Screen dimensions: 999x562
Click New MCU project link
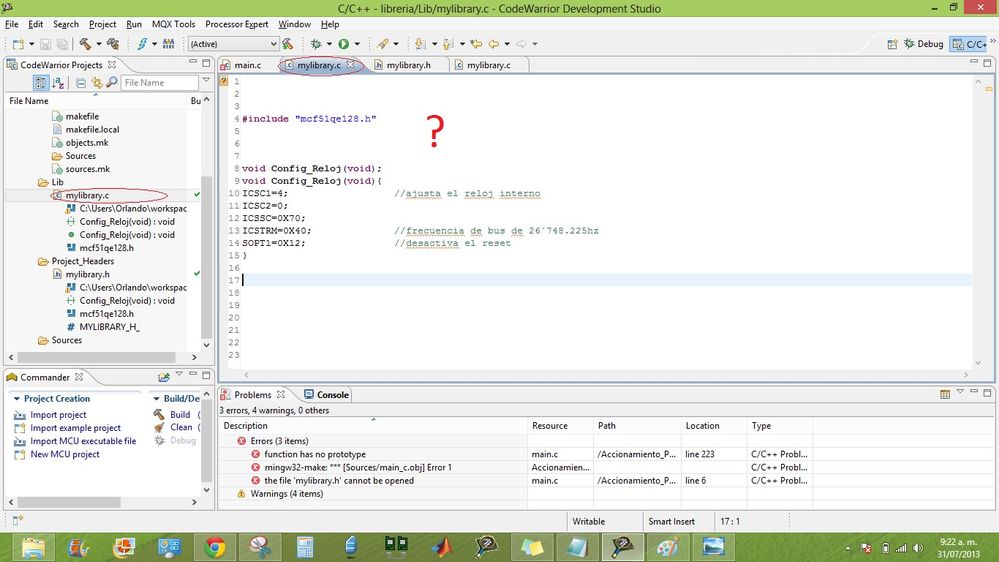[65, 454]
